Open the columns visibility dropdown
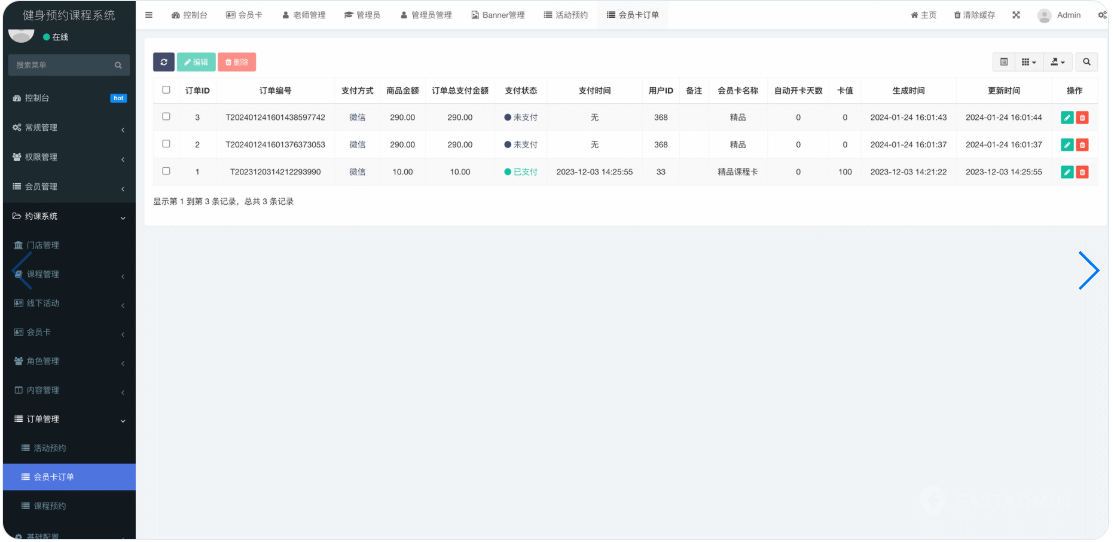Viewport: 1113px width, 542px height. 1029,62
